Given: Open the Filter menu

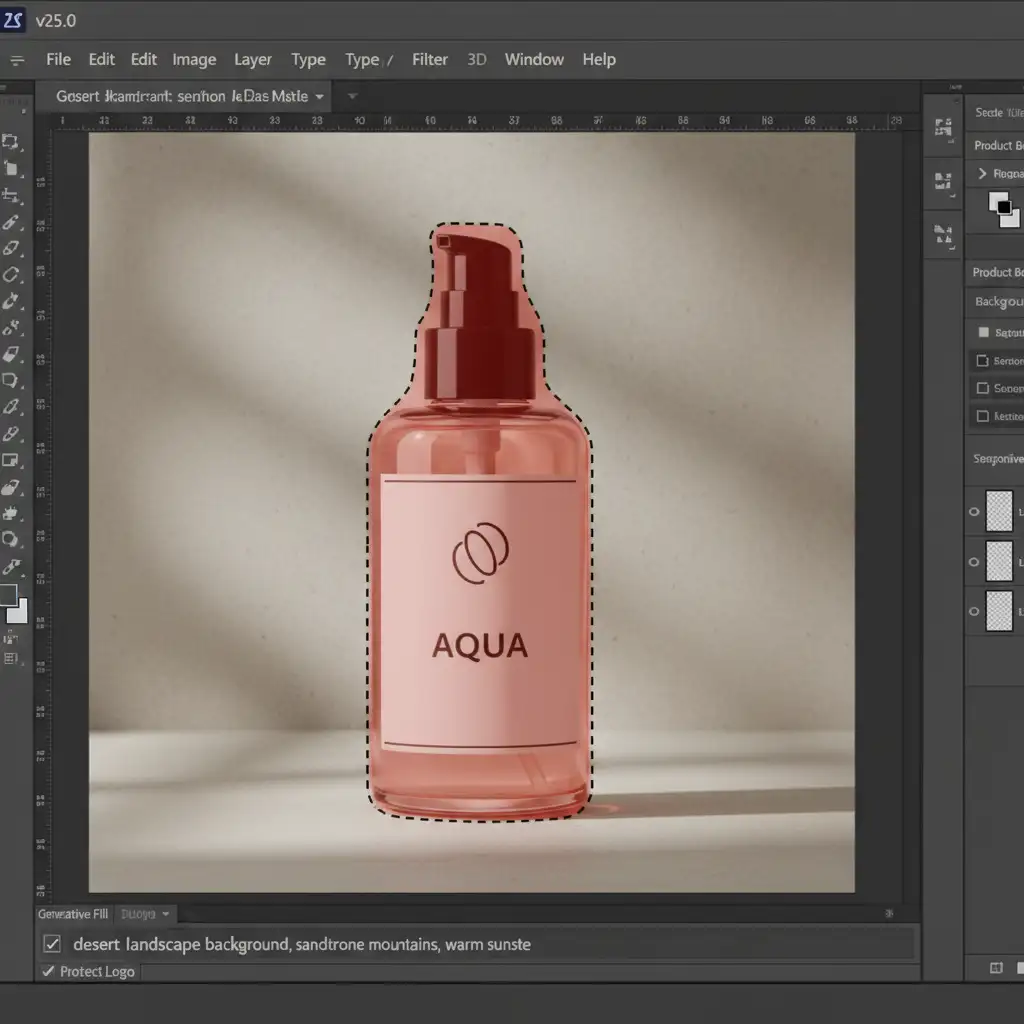Looking at the screenshot, I should pos(430,60).
